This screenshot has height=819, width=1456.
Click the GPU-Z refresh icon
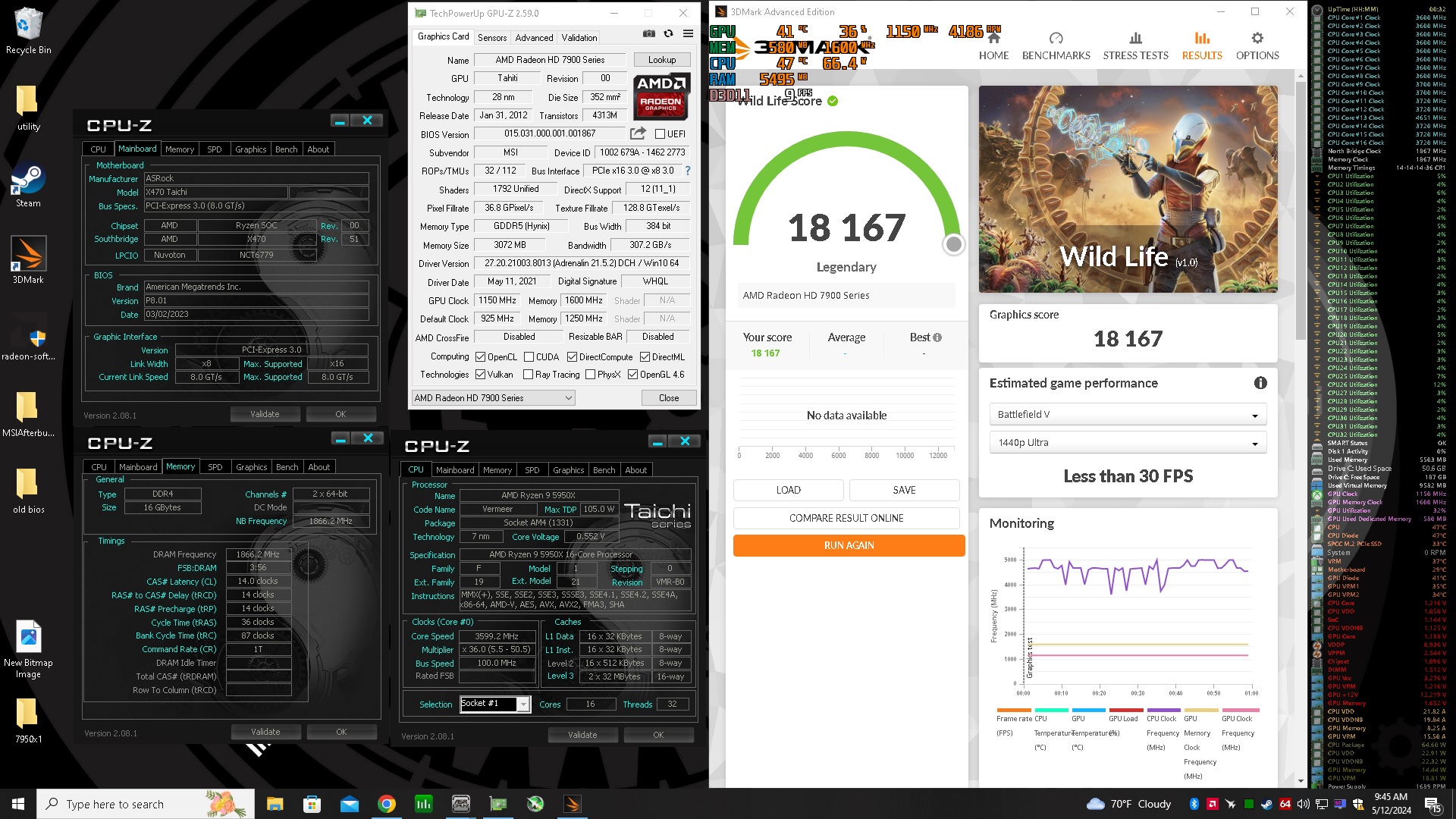668,33
